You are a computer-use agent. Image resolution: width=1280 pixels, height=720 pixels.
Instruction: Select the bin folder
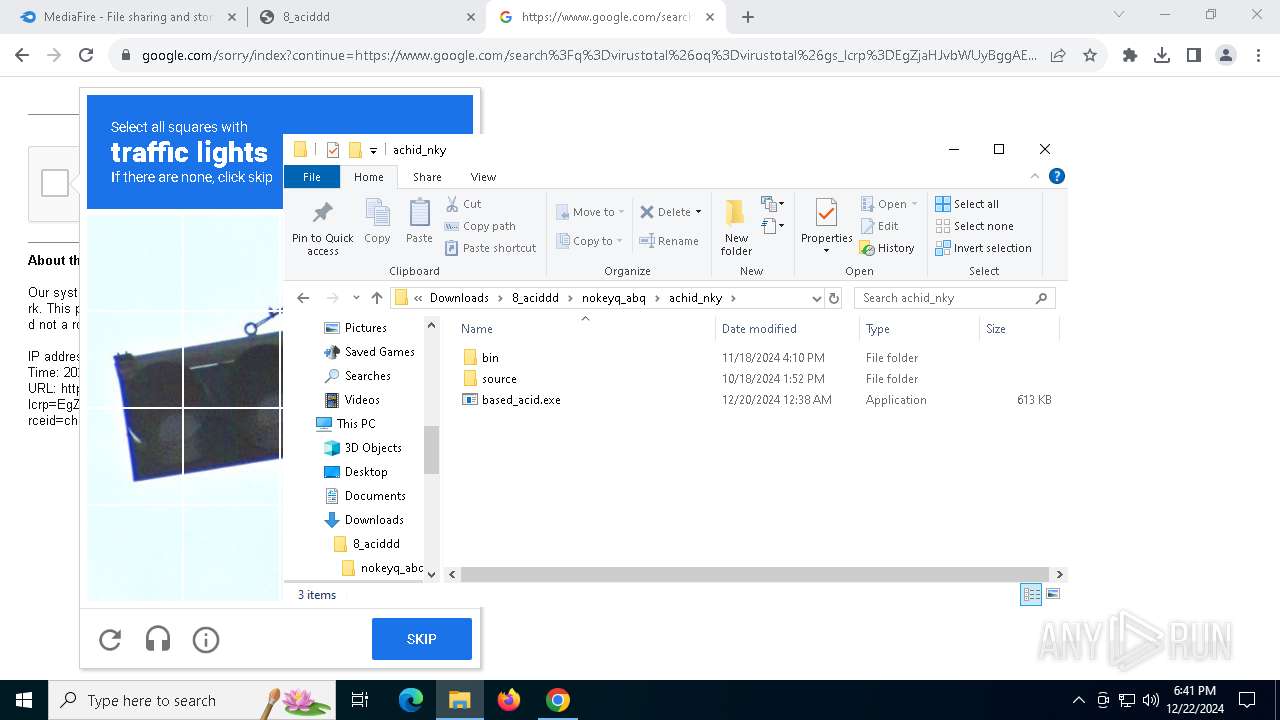click(x=490, y=357)
